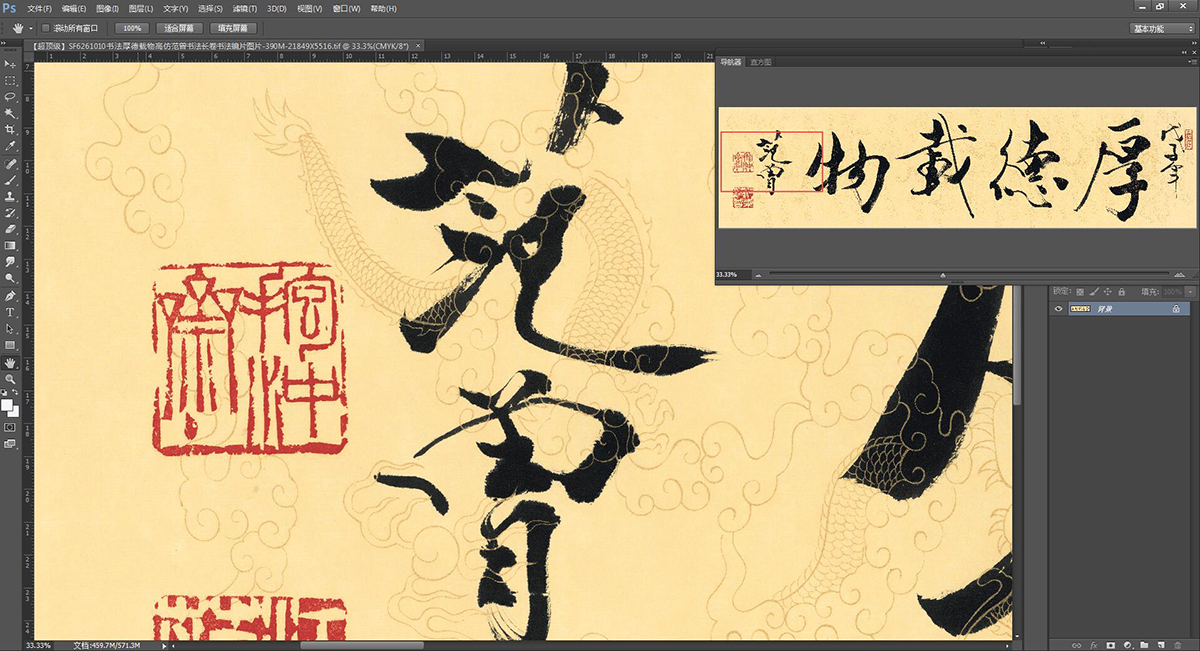Select the Type tool

coord(10,312)
